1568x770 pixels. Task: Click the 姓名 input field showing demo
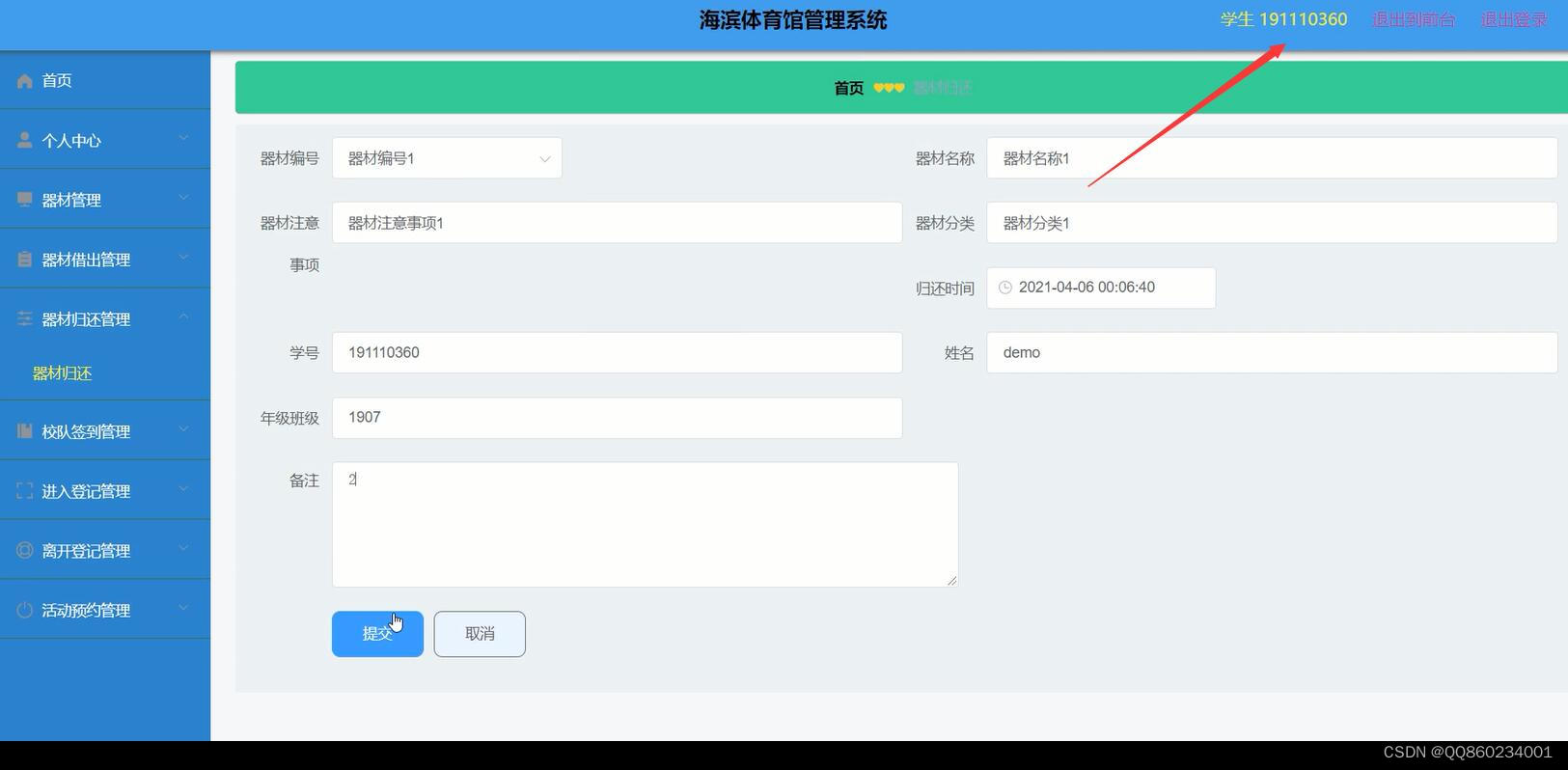1272,353
